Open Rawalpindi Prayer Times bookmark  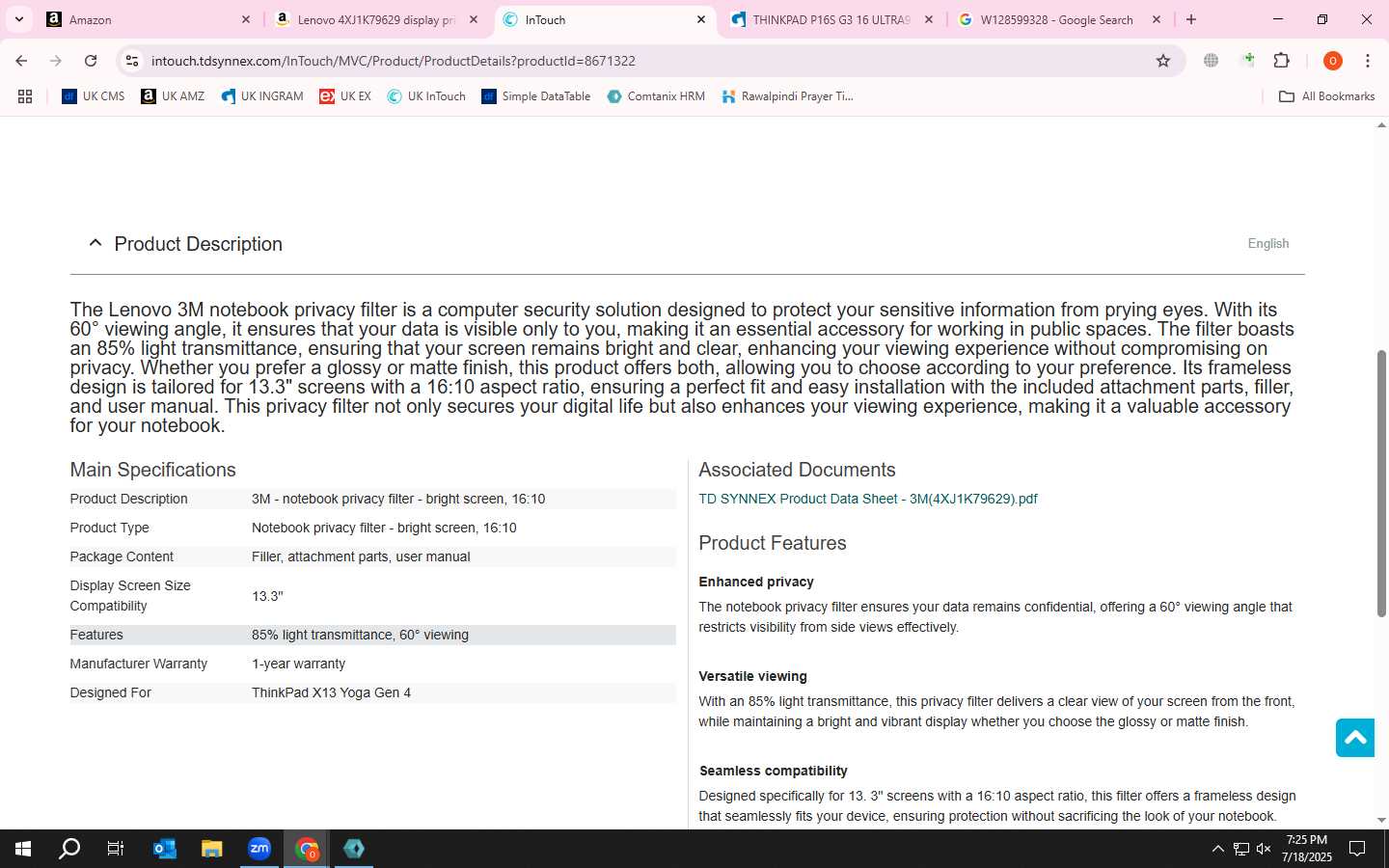(788, 96)
